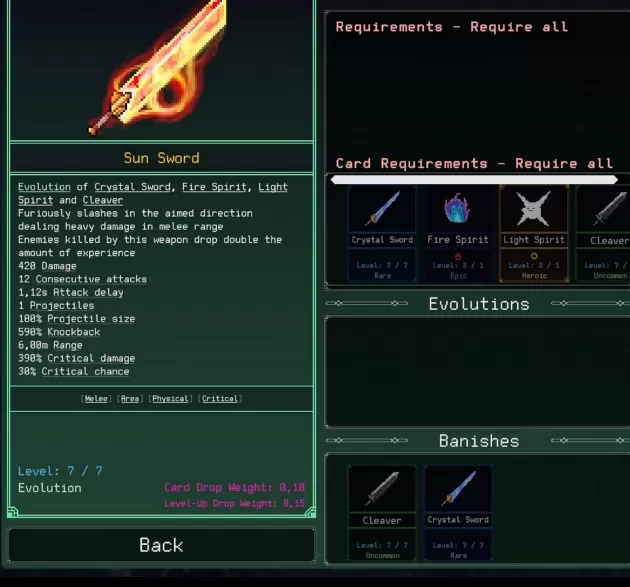This screenshot has width=630, height=587.
Task: Click the Melee tag
Action: [x=96, y=399]
